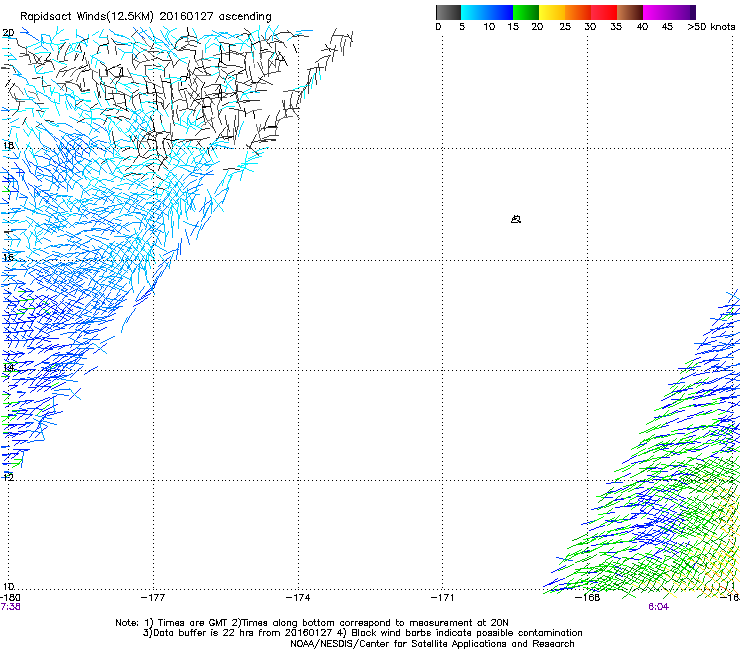The height and width of the screenshot is (650, 740).
Task: Click the purple 7:38 time stamp
Action: [10, 607]
